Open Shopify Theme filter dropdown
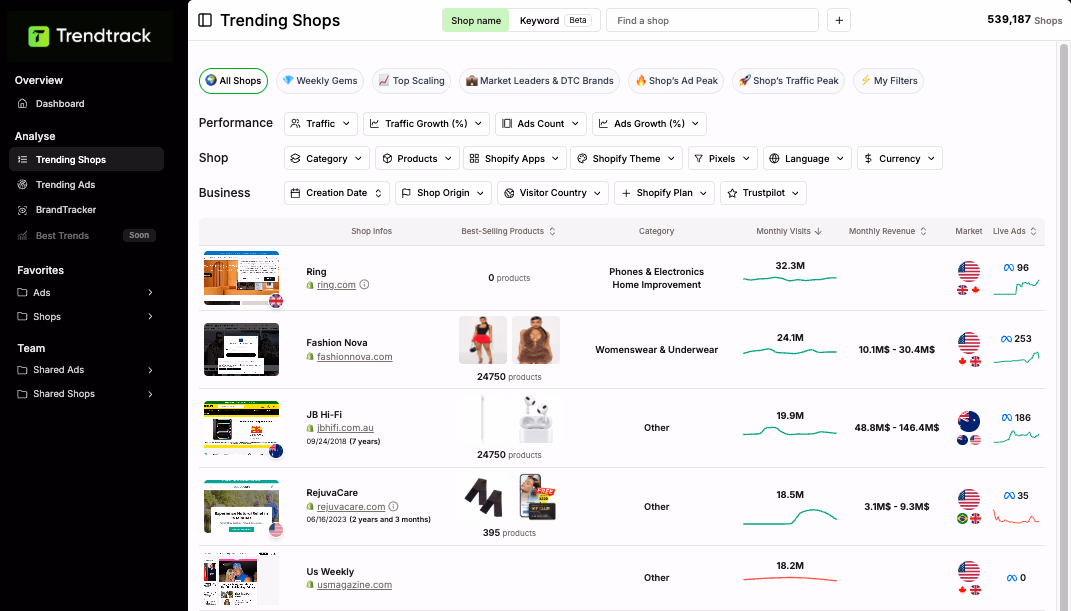1071x611 pixels. 626,158
